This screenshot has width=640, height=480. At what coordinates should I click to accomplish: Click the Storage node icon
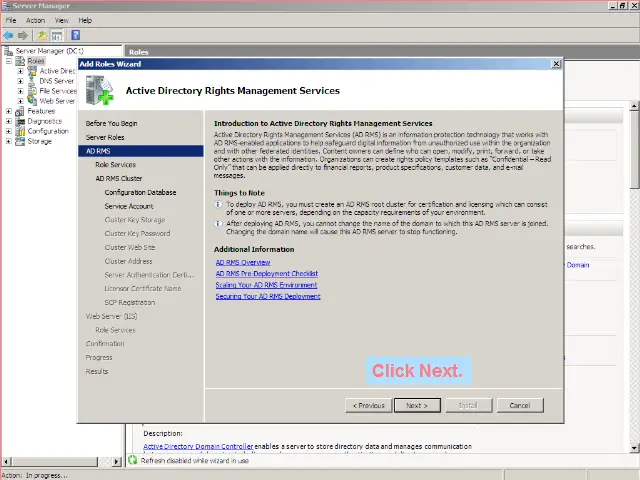pos(20,141)
